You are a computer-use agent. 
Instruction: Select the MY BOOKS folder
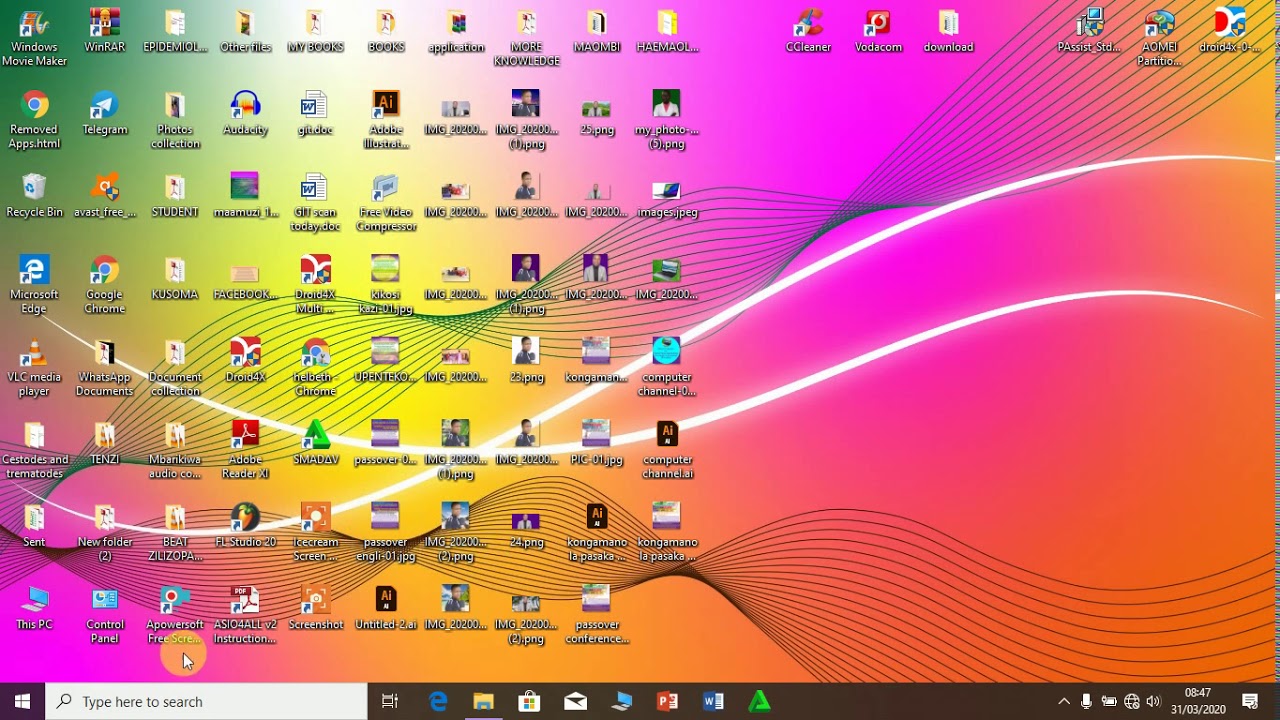click(x=316, y=31)
